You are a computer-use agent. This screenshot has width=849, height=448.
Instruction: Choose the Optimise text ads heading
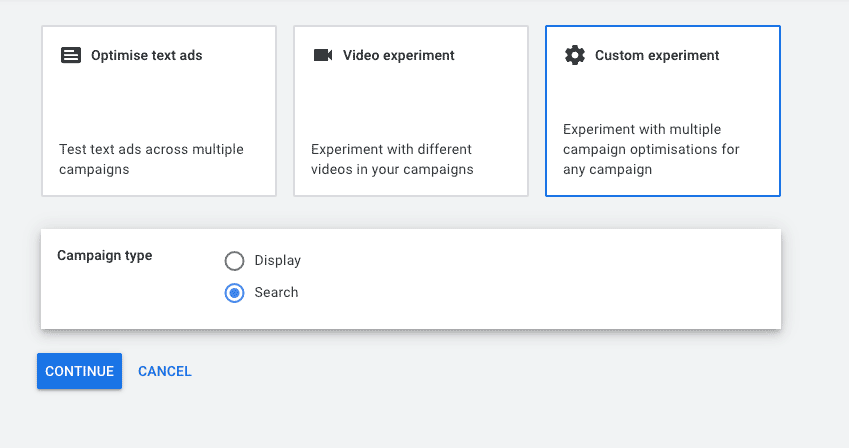(x=147, y=55)
